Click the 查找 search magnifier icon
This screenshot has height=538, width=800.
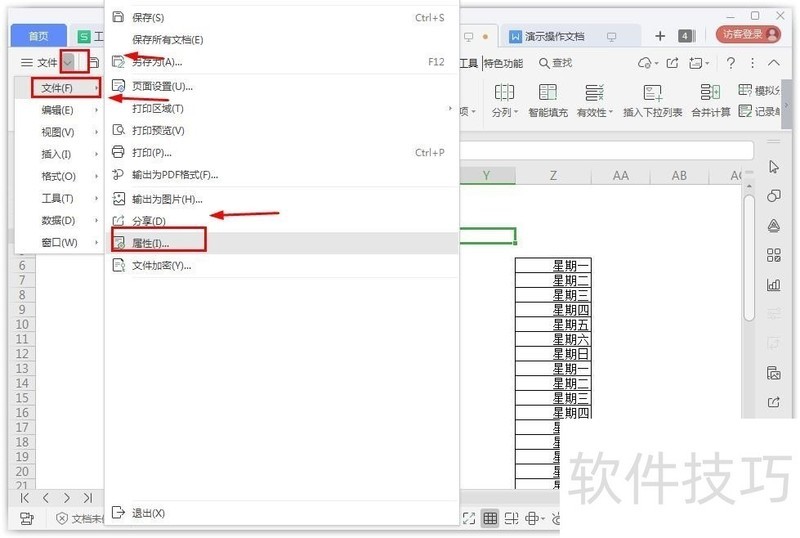[544, 63]
